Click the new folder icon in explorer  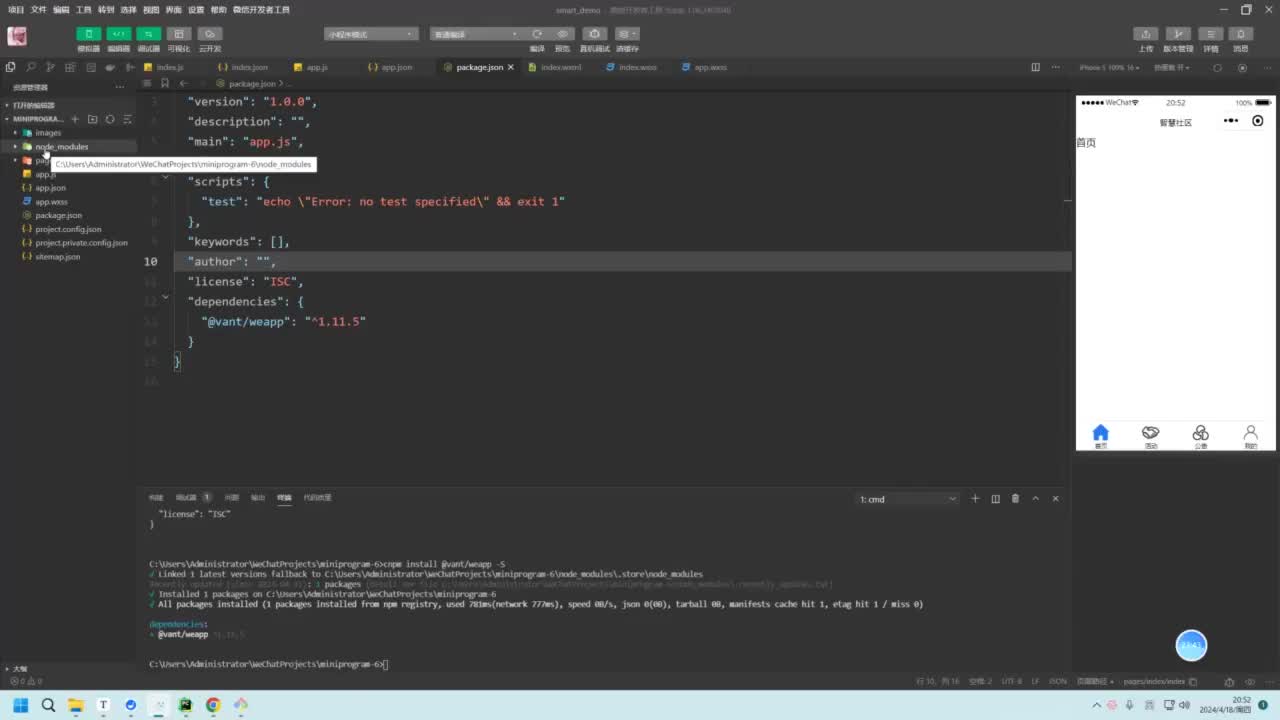tap(92, 119)
